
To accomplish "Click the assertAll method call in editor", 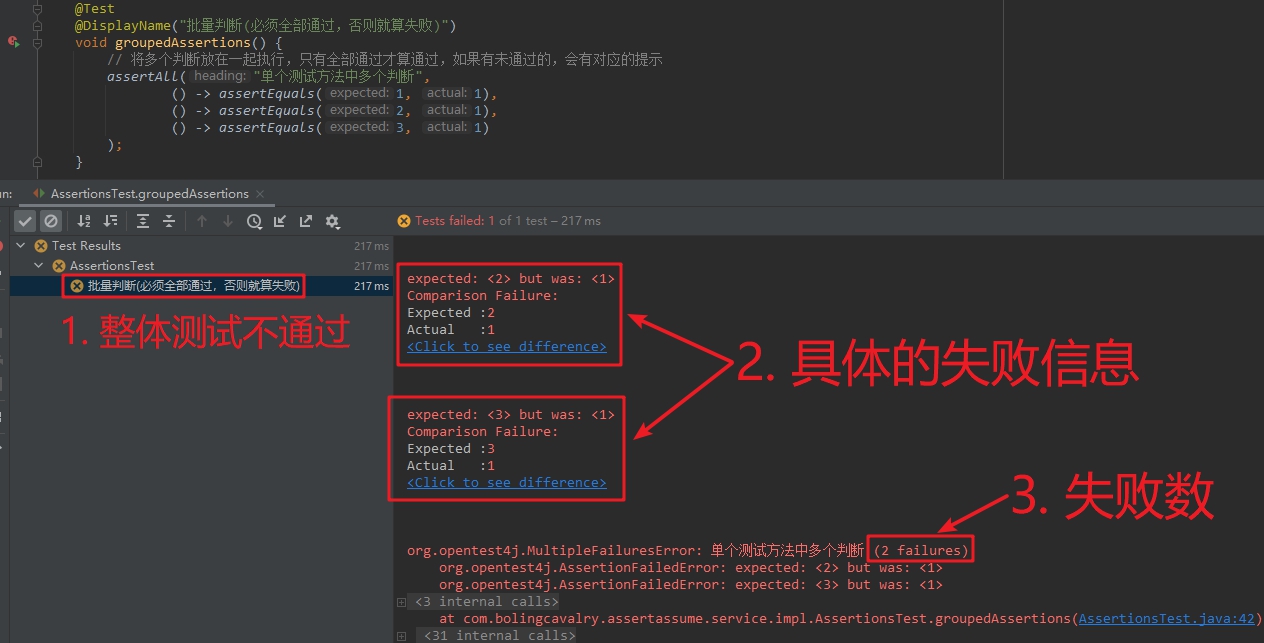I will coord(143,76).
